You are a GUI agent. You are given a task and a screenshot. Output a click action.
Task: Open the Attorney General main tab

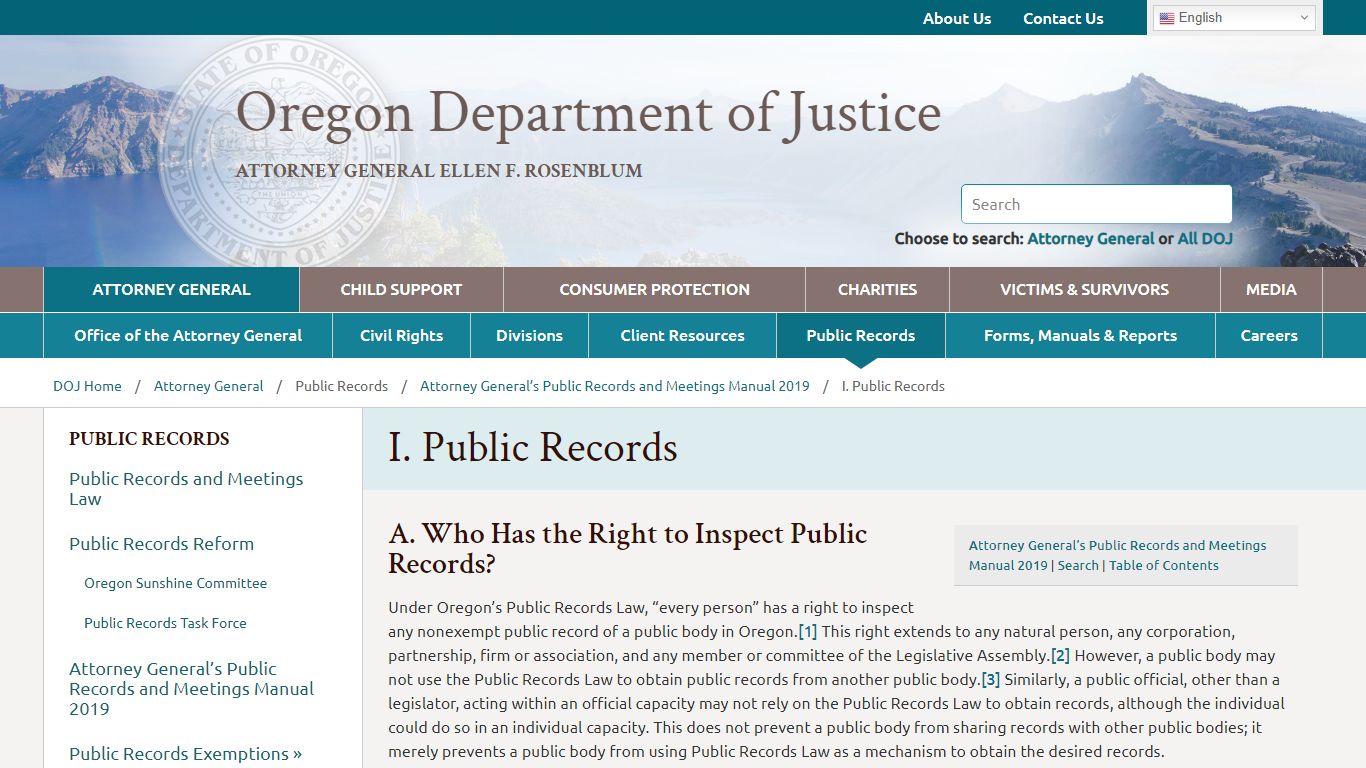tap(171, 289)
